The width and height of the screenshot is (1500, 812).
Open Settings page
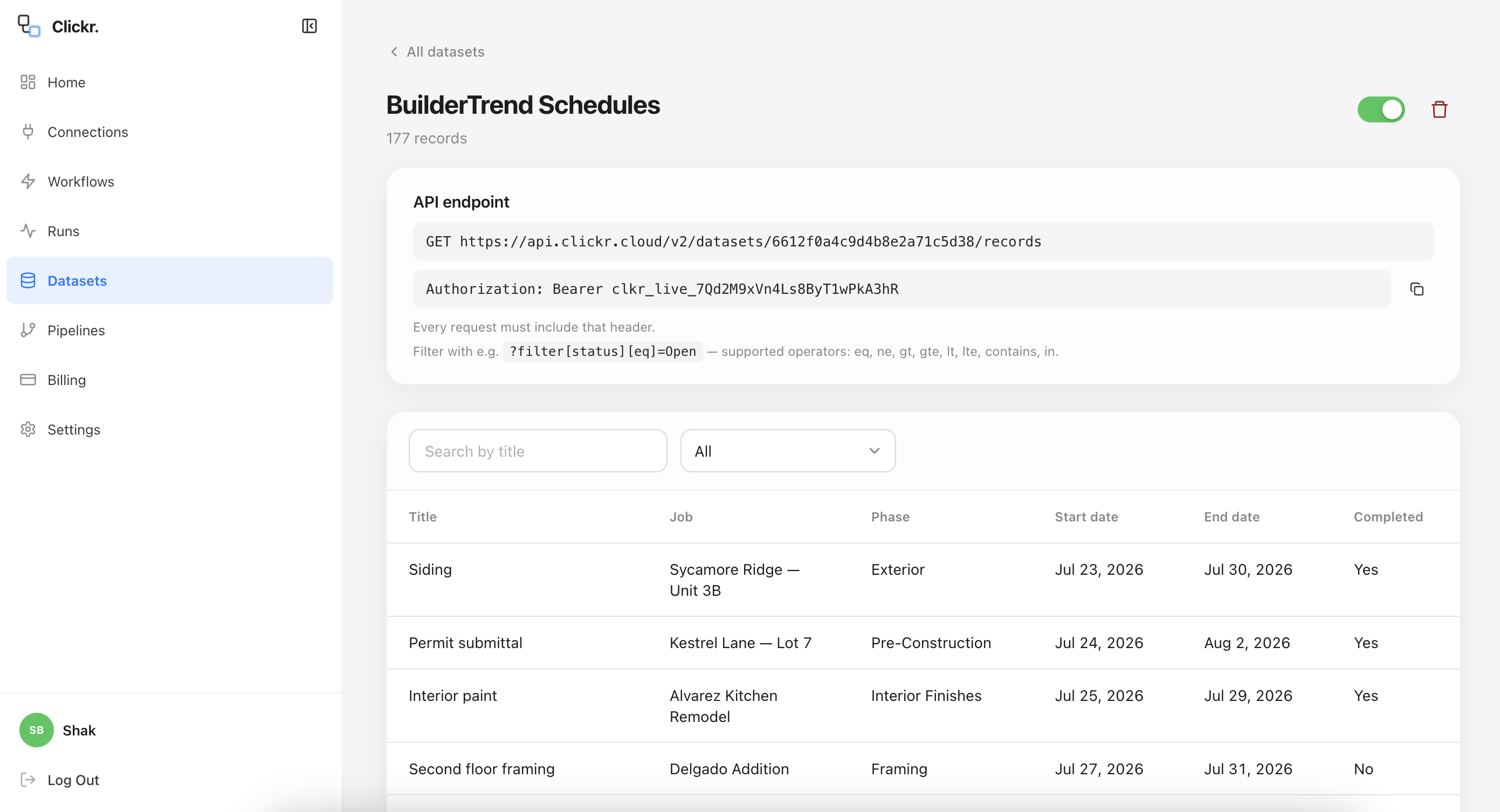169,429
